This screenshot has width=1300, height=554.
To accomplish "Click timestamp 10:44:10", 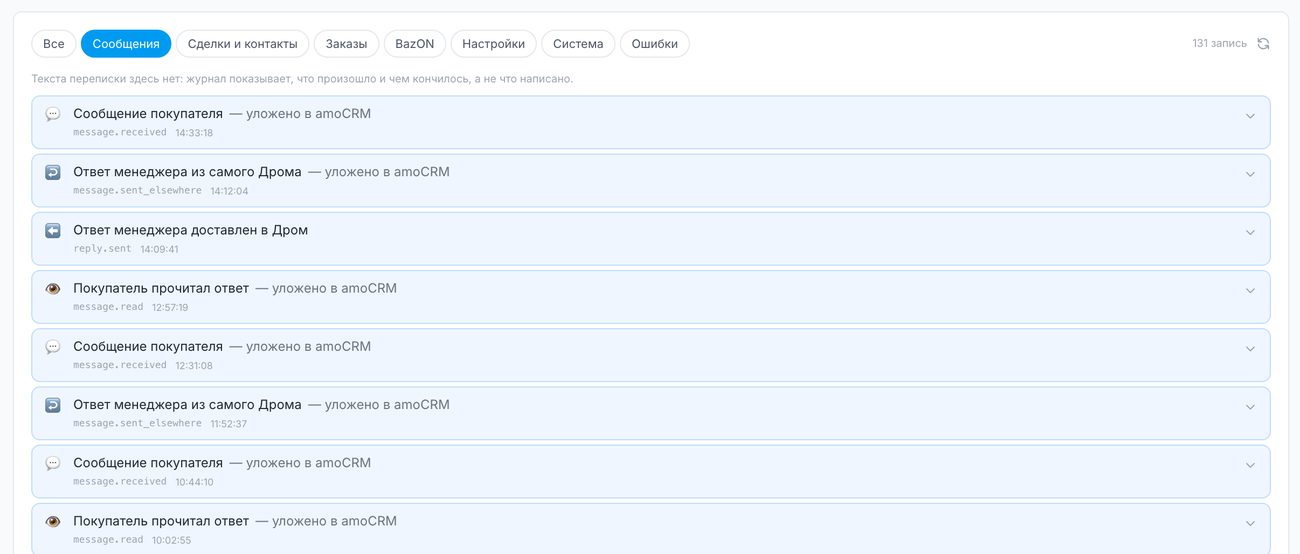I will [194, 482].
